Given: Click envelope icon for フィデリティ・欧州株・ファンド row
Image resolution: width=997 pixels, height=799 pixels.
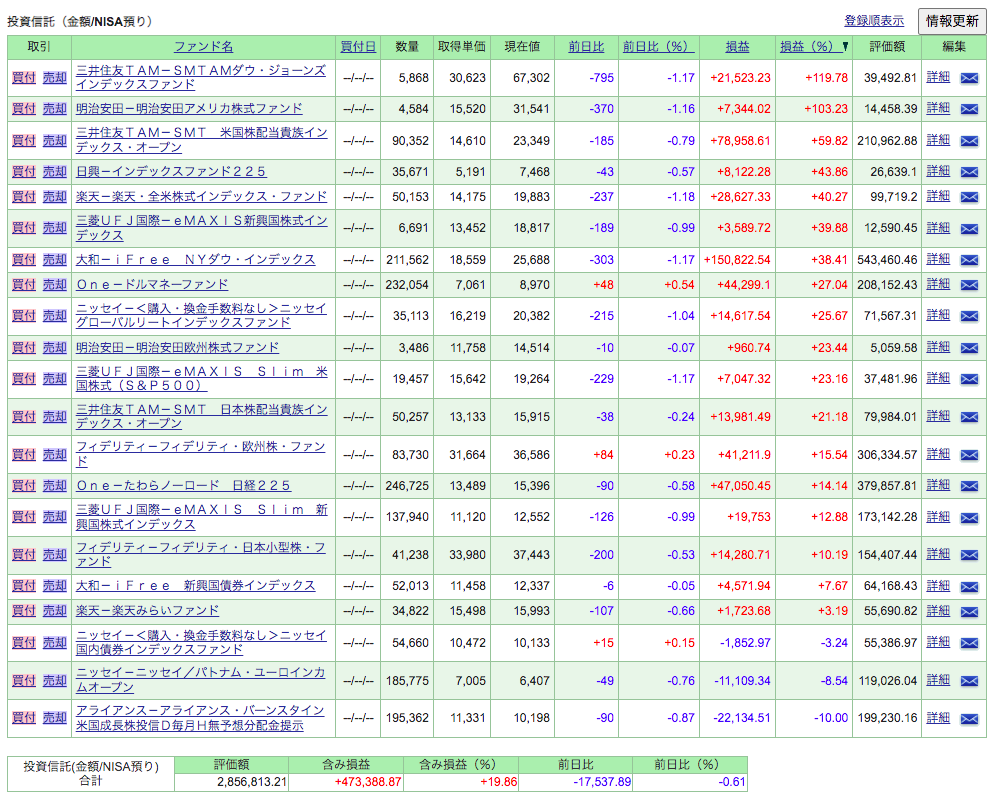Looking at the screenshot, I should coord(968,455).
